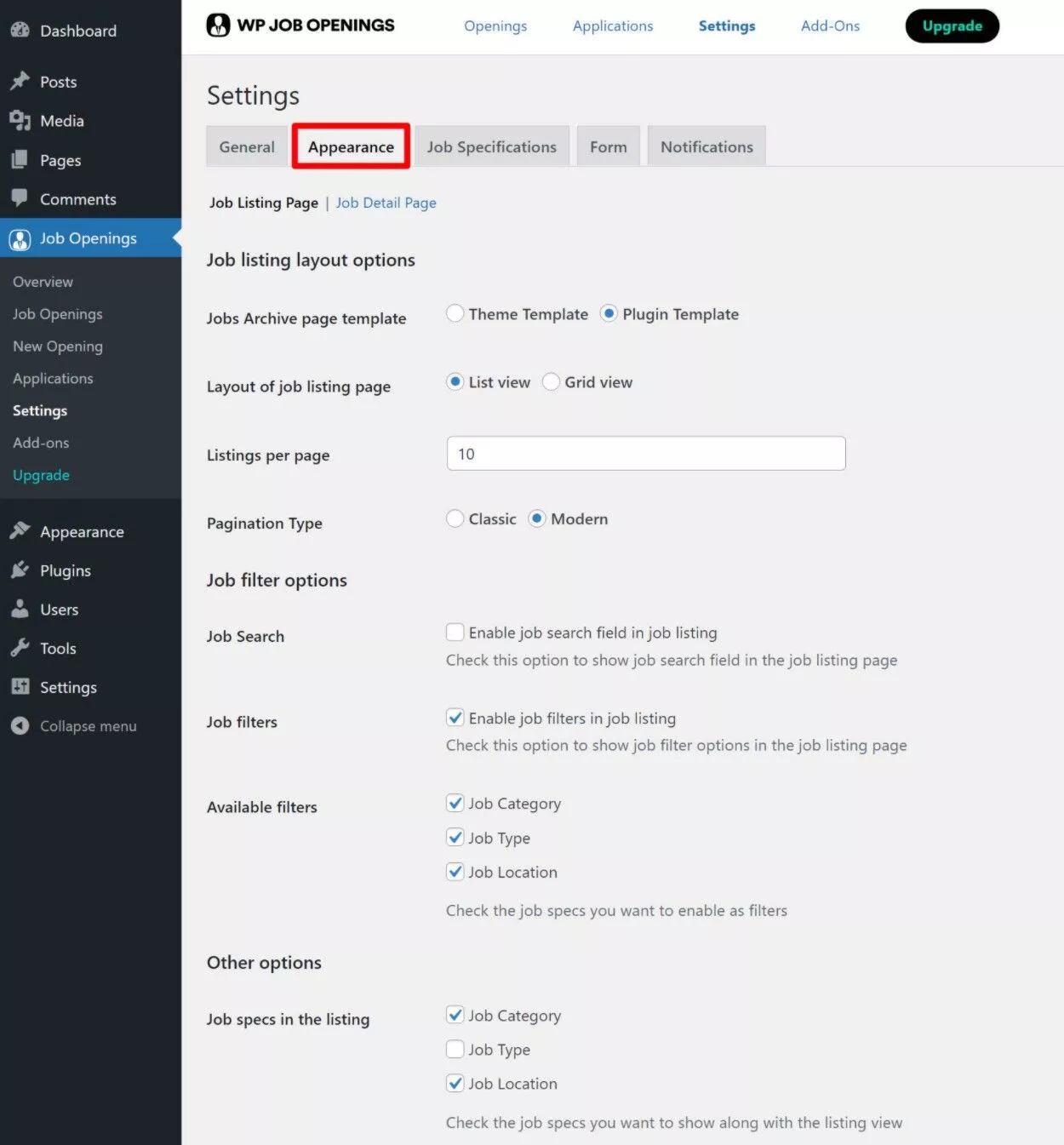1064x1145 pixels.
Task: Uncheck Job Category in listing job specs
Action: coord(455,1015)
